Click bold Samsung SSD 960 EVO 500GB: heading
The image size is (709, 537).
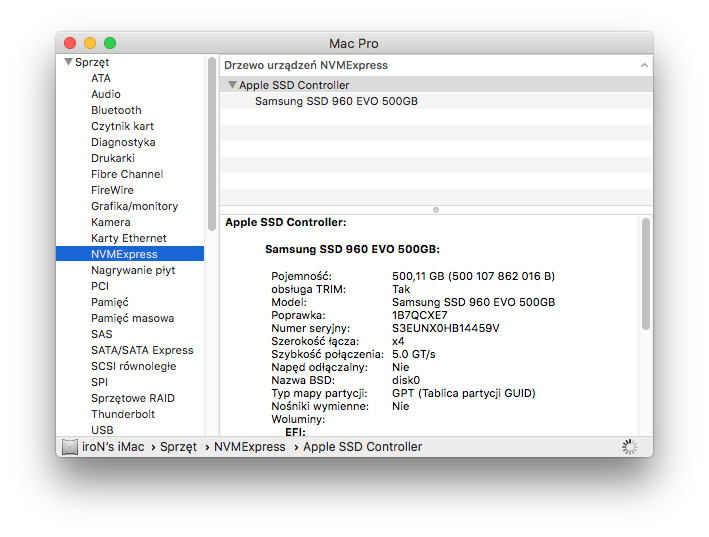[352, 249]
